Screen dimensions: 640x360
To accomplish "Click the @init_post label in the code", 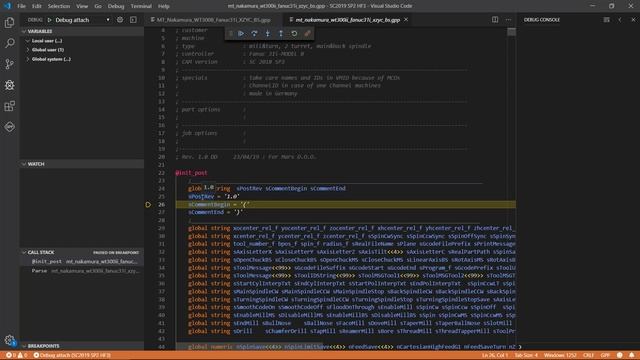I will [191, 173].
